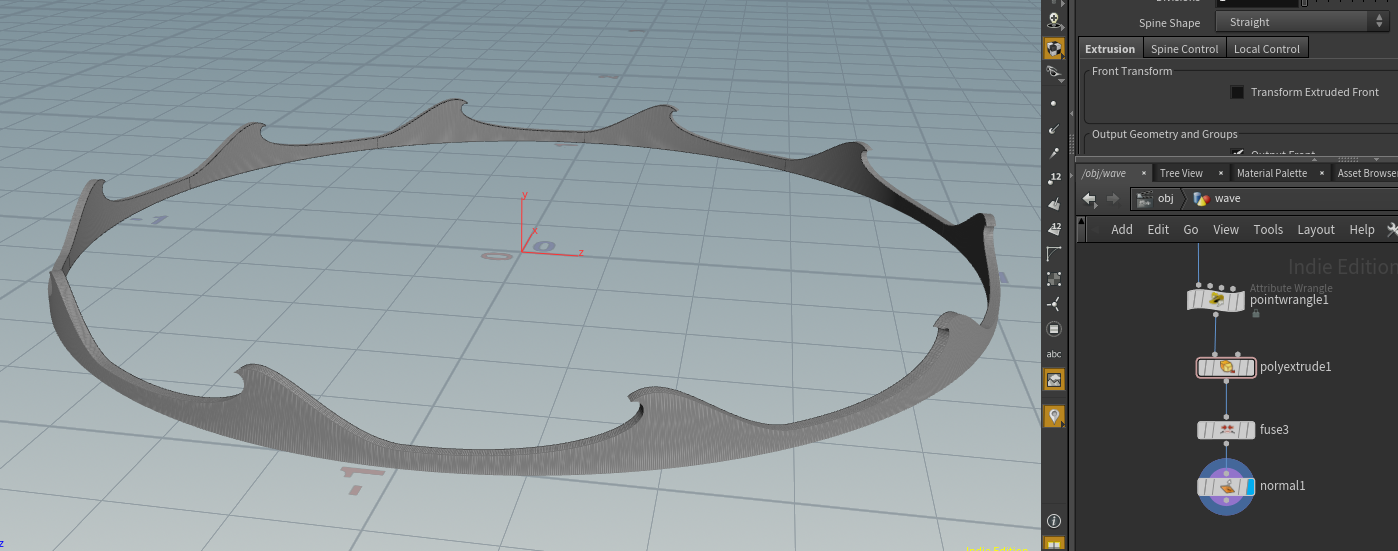Screen dimensions: 1398x551
Task: Toggle the blue display flag on normal1
Action: 1250,487
